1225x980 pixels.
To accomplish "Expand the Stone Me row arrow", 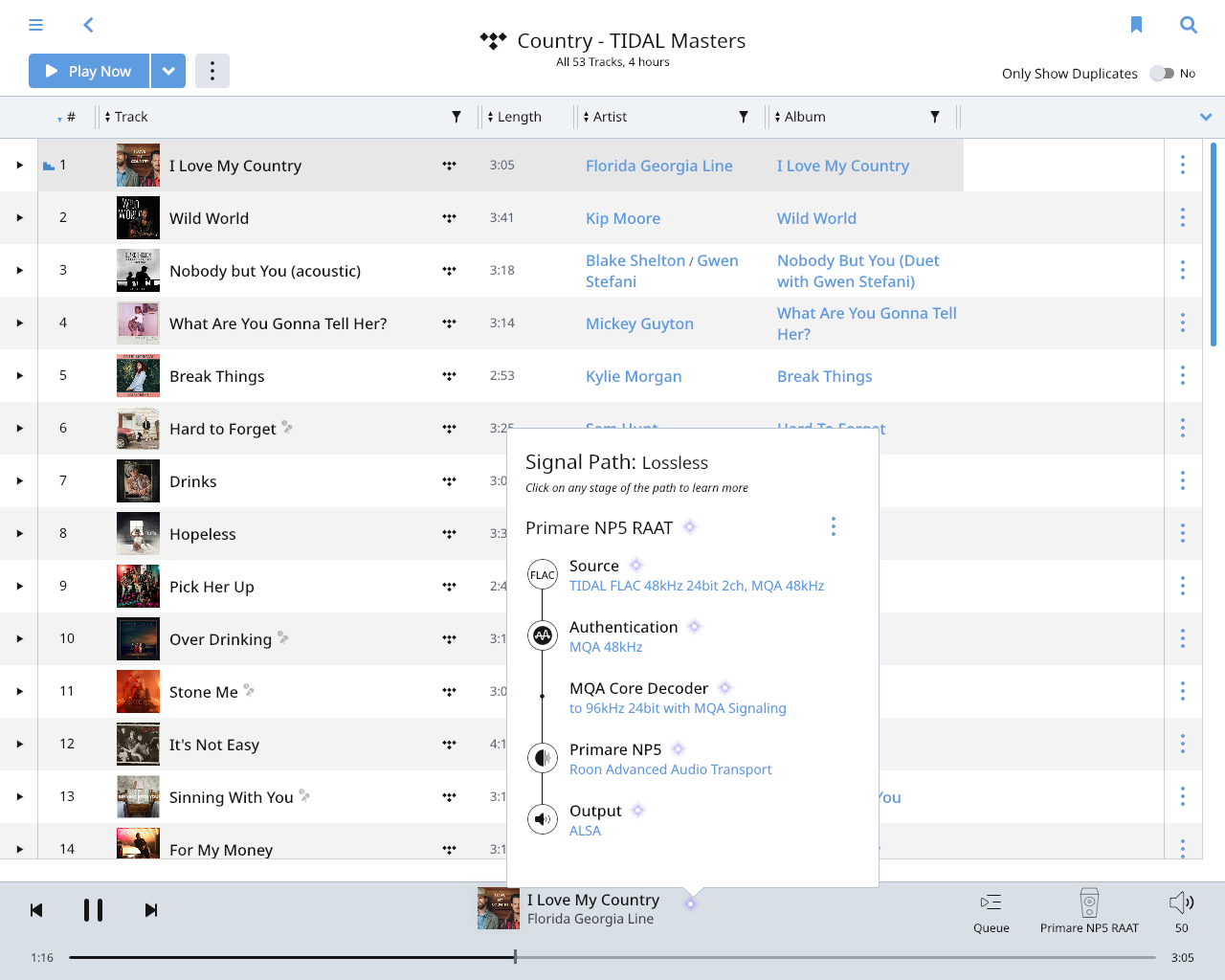I will pos(19,691).
